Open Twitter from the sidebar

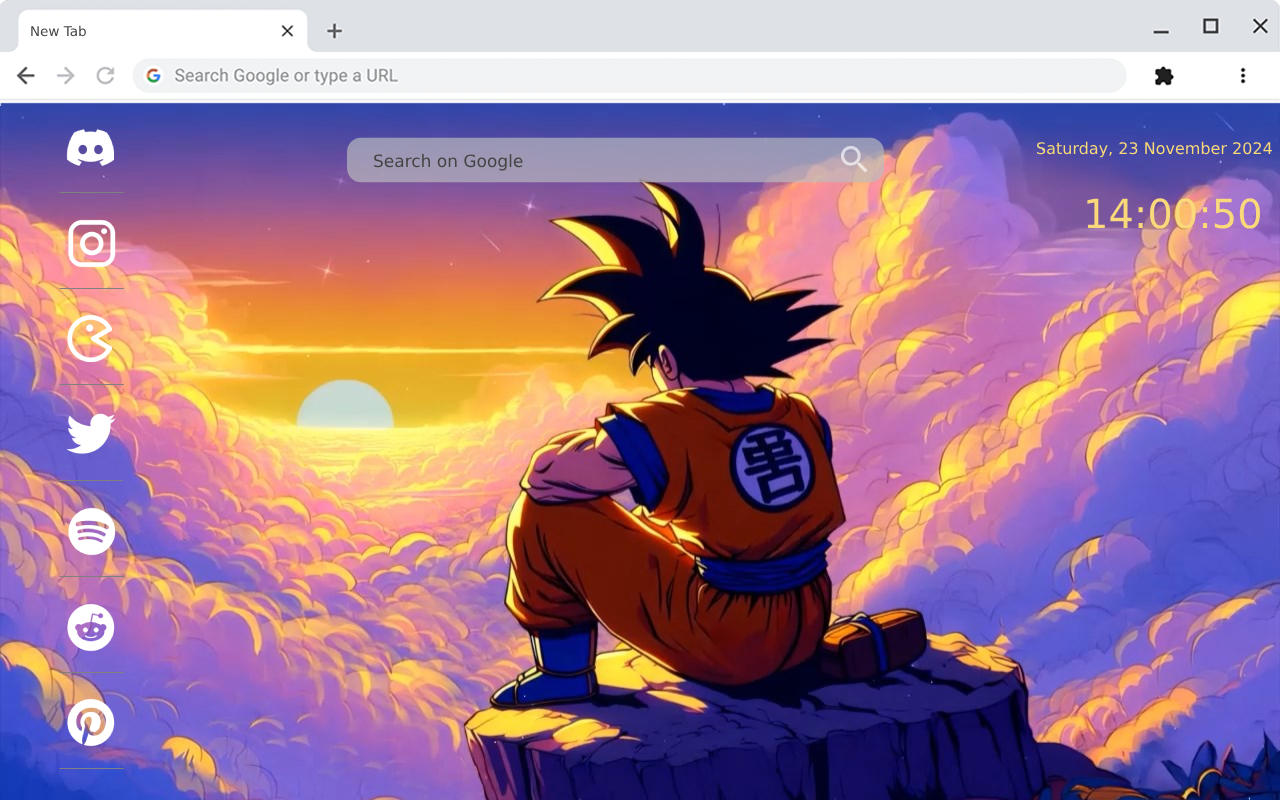pos(91,432)
